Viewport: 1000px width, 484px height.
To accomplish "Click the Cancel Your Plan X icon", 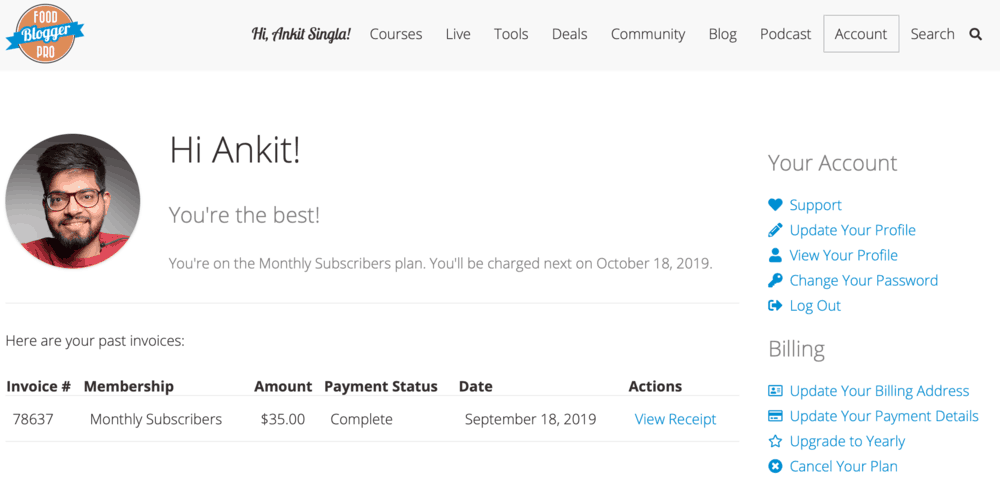I will point(775,466).
